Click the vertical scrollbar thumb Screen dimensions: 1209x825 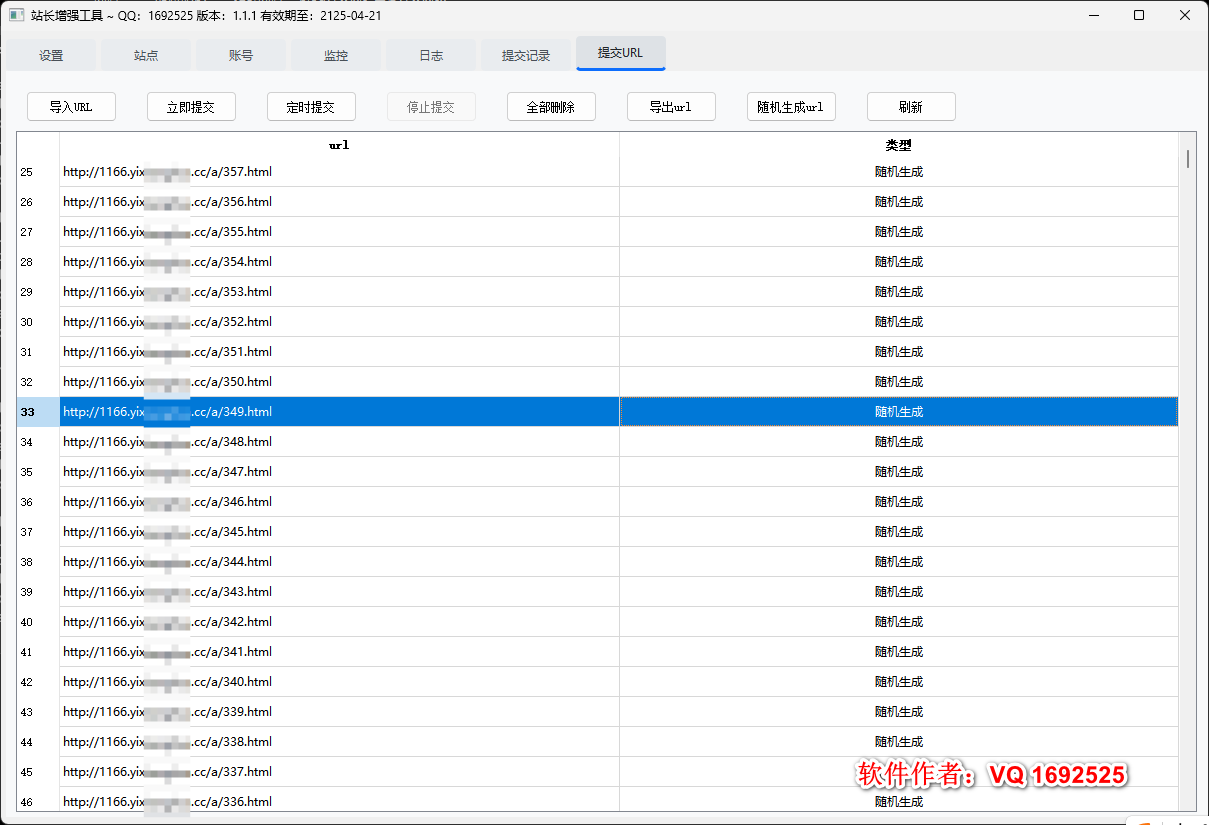[x=1187, y=159]
